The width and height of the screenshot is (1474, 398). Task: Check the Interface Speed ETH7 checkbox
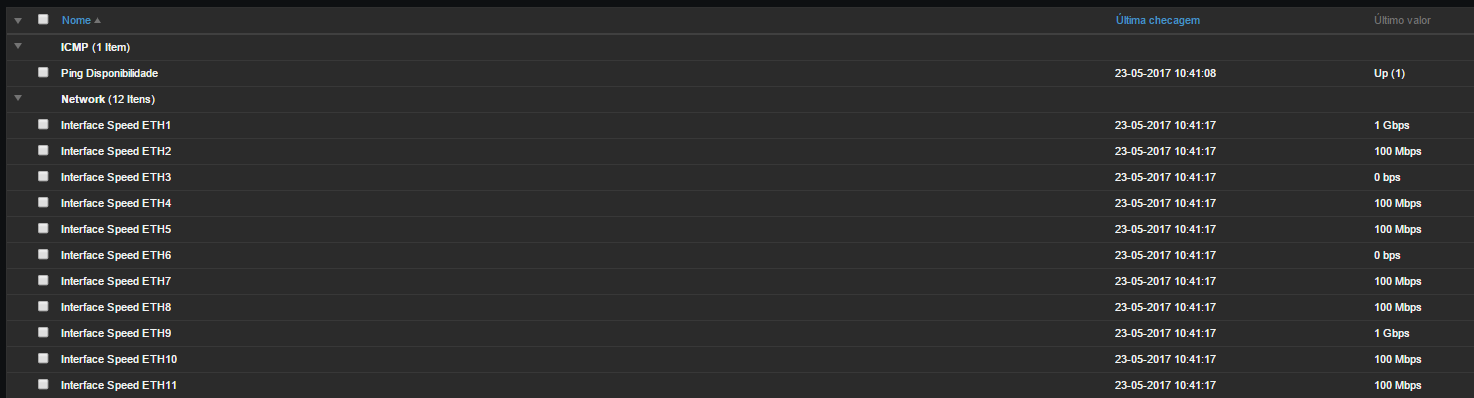[43, 280]
